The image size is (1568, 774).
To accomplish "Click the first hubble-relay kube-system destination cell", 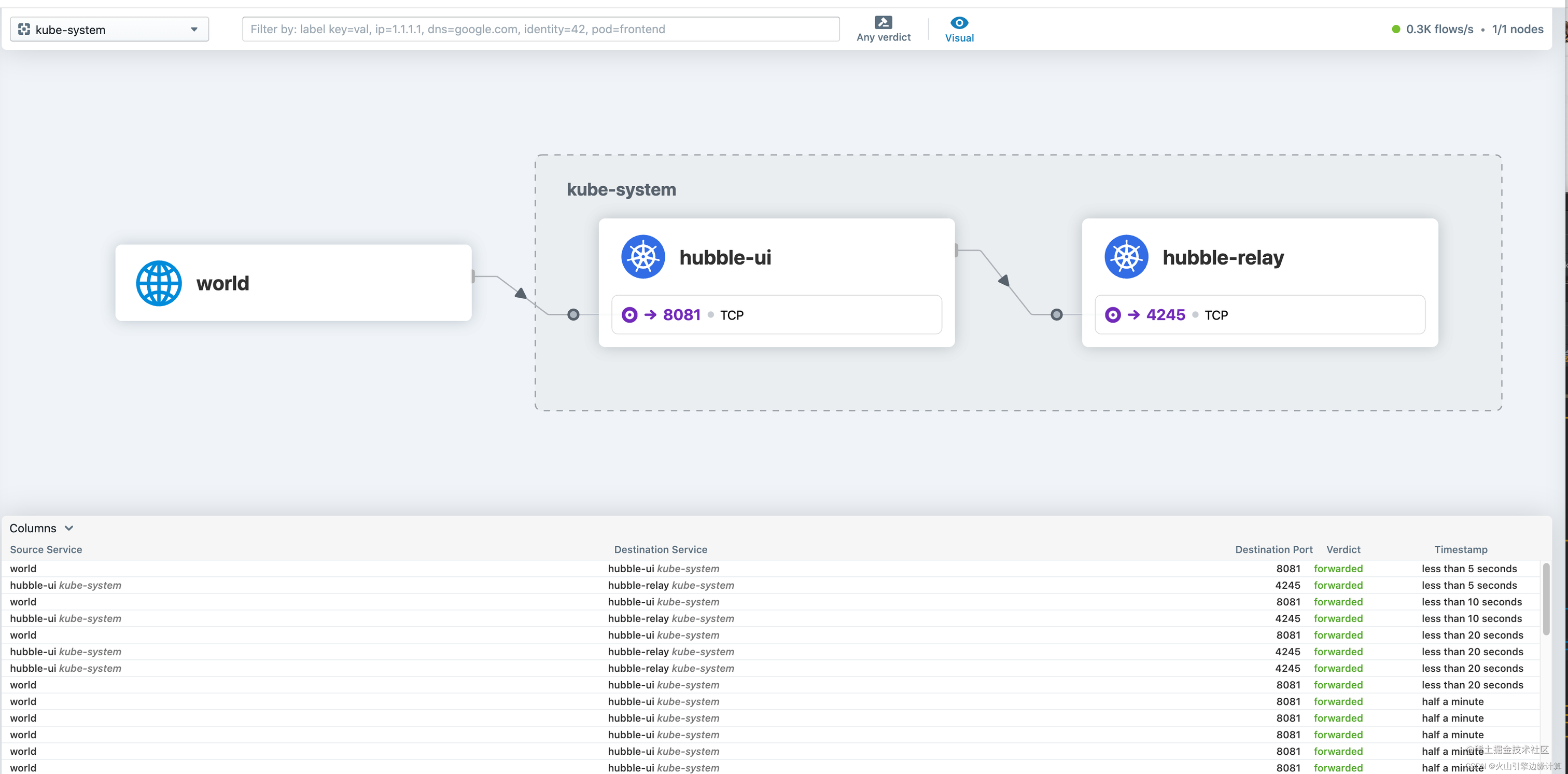I will [671, 585].
